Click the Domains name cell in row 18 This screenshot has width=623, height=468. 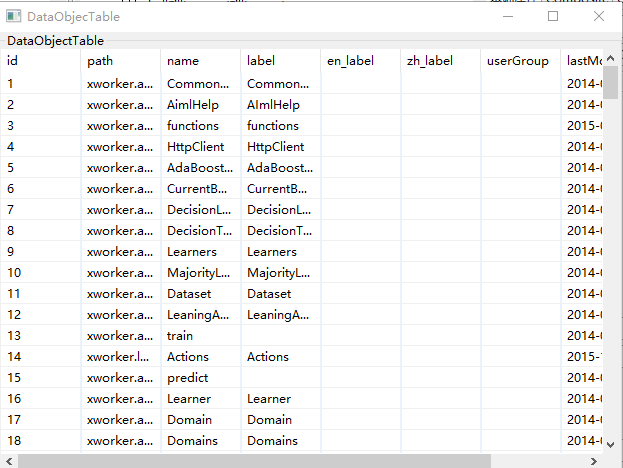coord(201,441)
